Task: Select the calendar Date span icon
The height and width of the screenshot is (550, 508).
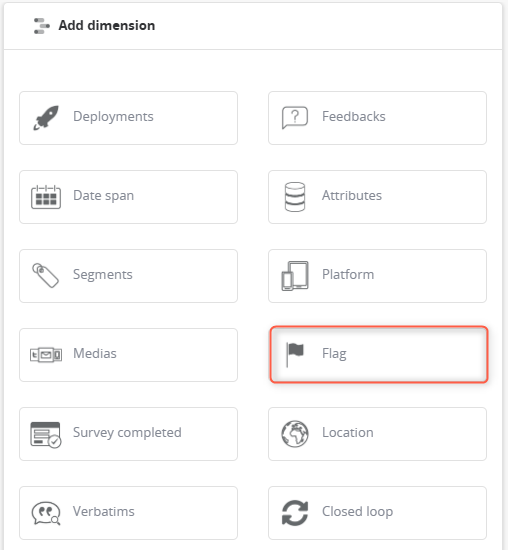Action: [46, 197]
